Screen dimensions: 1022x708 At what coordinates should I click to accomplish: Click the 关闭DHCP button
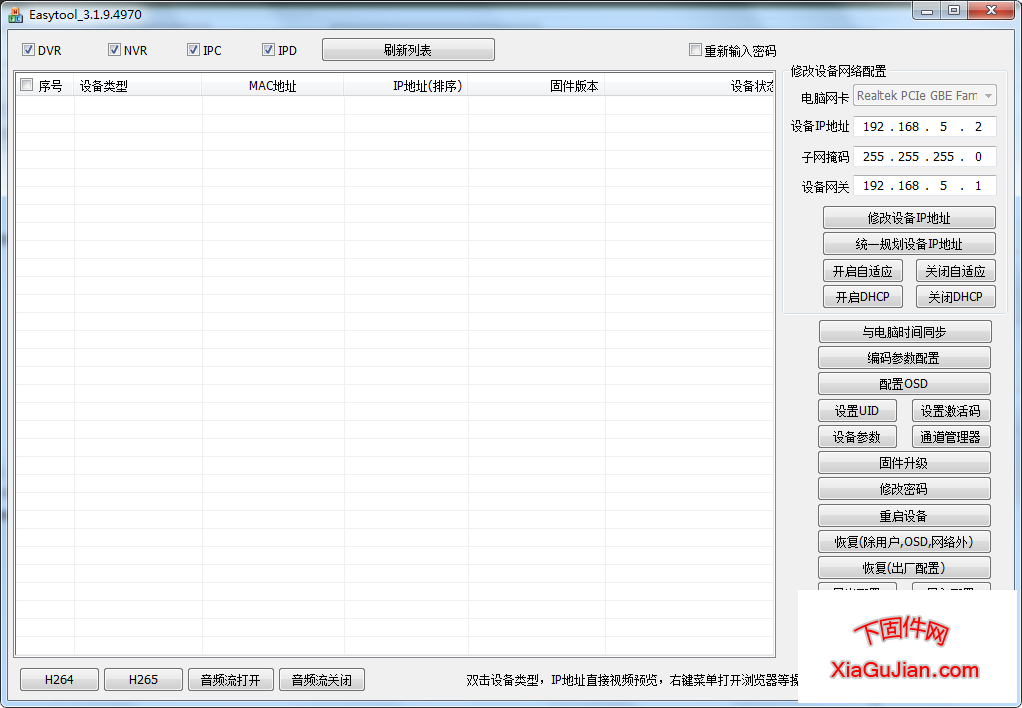tap(956, 297)
